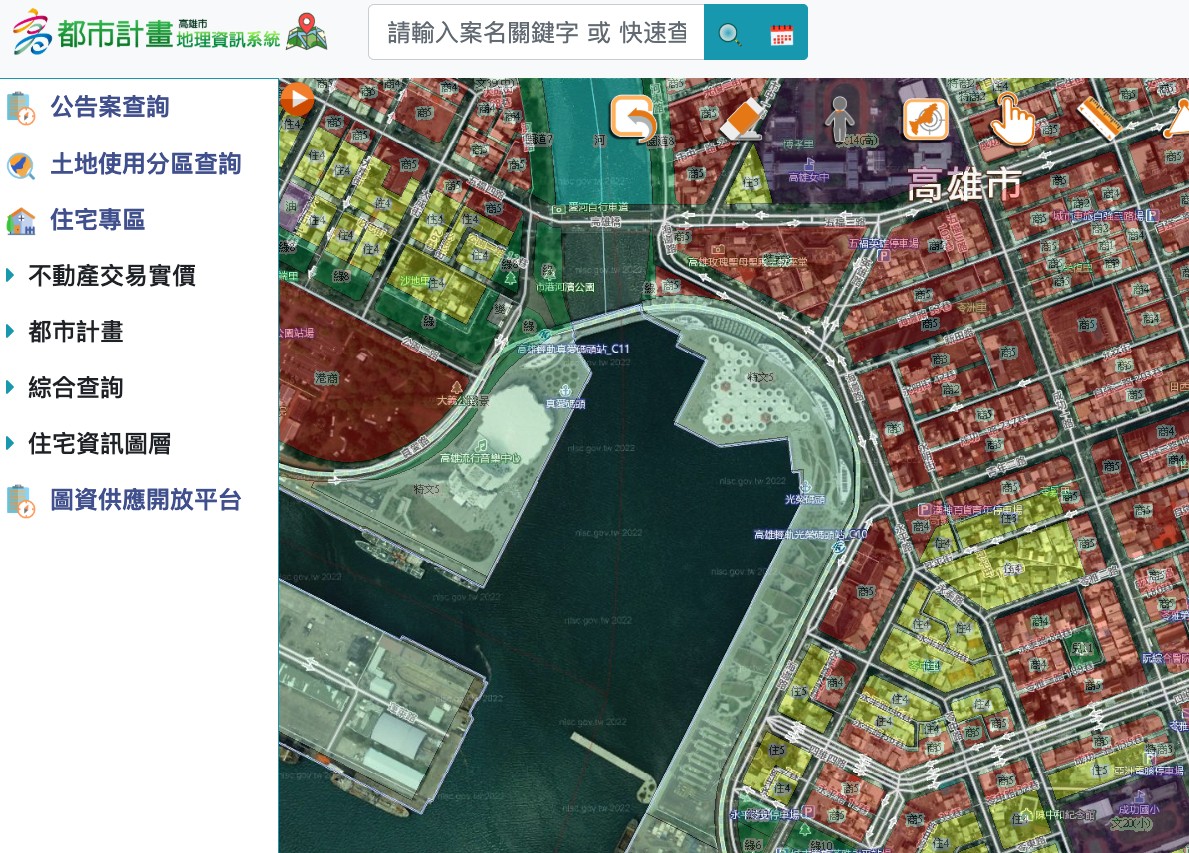Viewport: 1189px width, 853px height.
Task: Click the orange play arrow to expand toolbar
Action: coord(297,98)
